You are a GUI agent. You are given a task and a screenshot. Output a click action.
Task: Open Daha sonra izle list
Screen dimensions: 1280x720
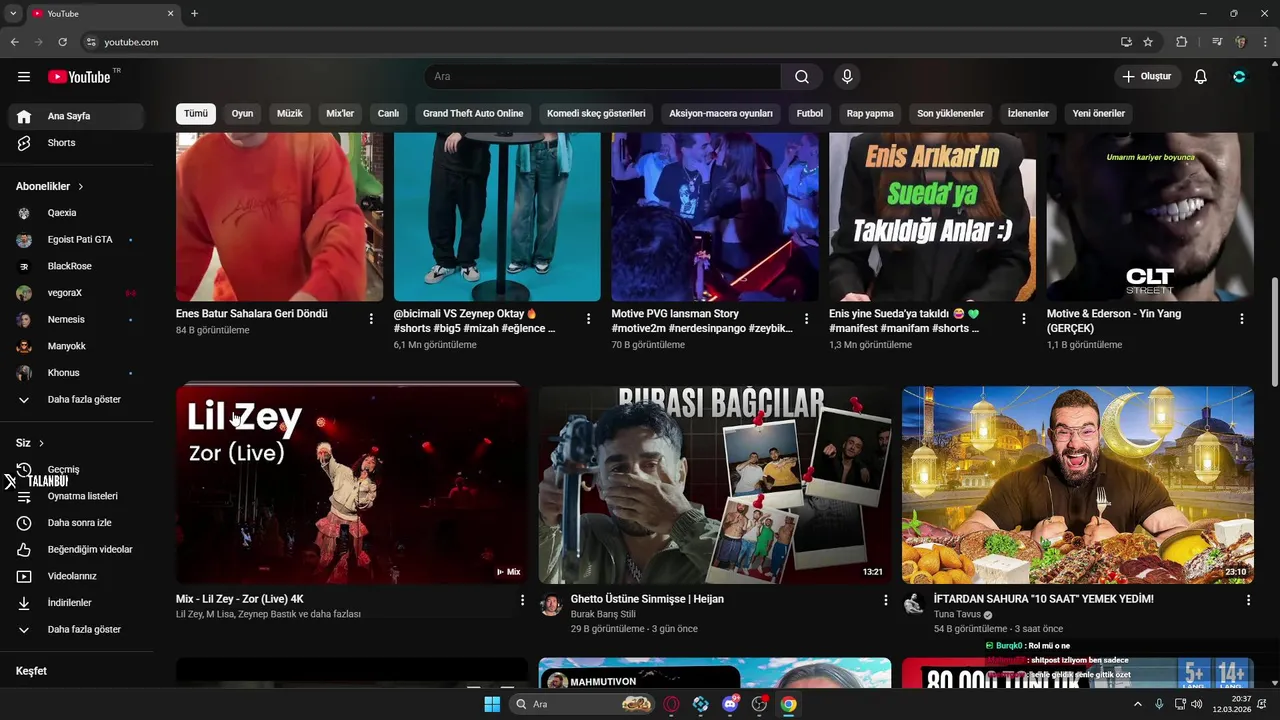point(77,523)
